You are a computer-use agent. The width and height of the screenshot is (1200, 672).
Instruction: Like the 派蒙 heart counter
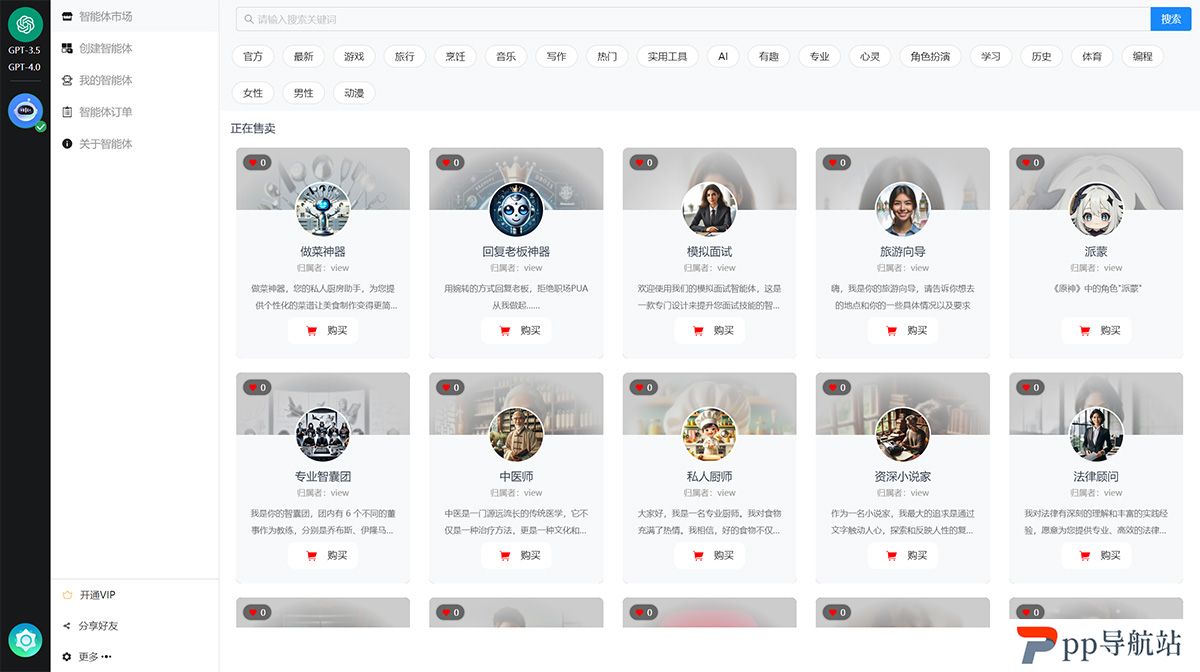tap(1031, 162)
